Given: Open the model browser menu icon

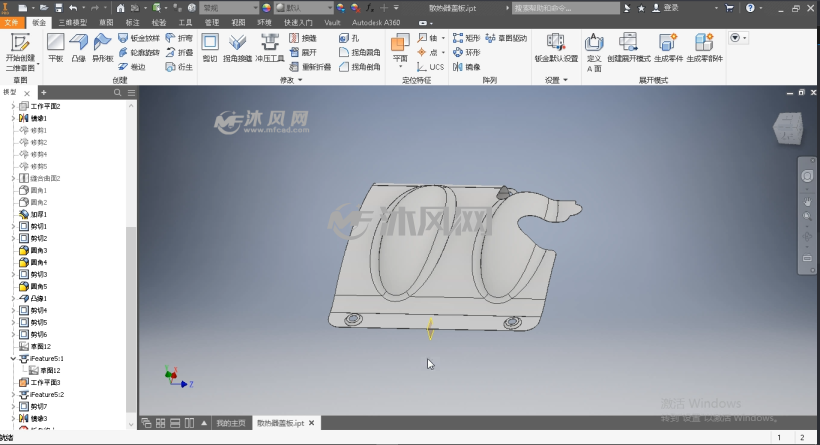Looking at the screenshot, I should click(131, 93).
